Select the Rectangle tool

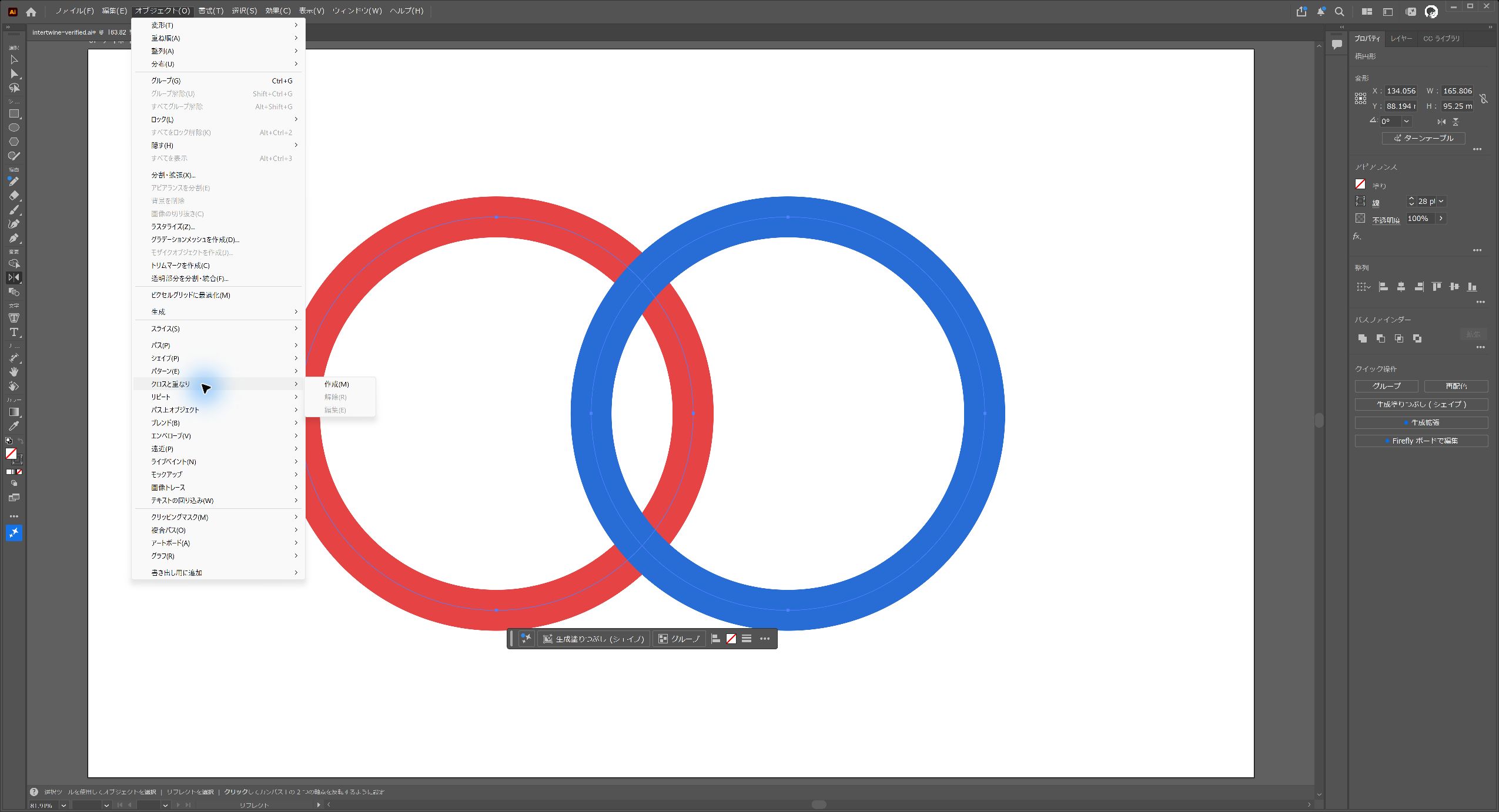[14, 113]
